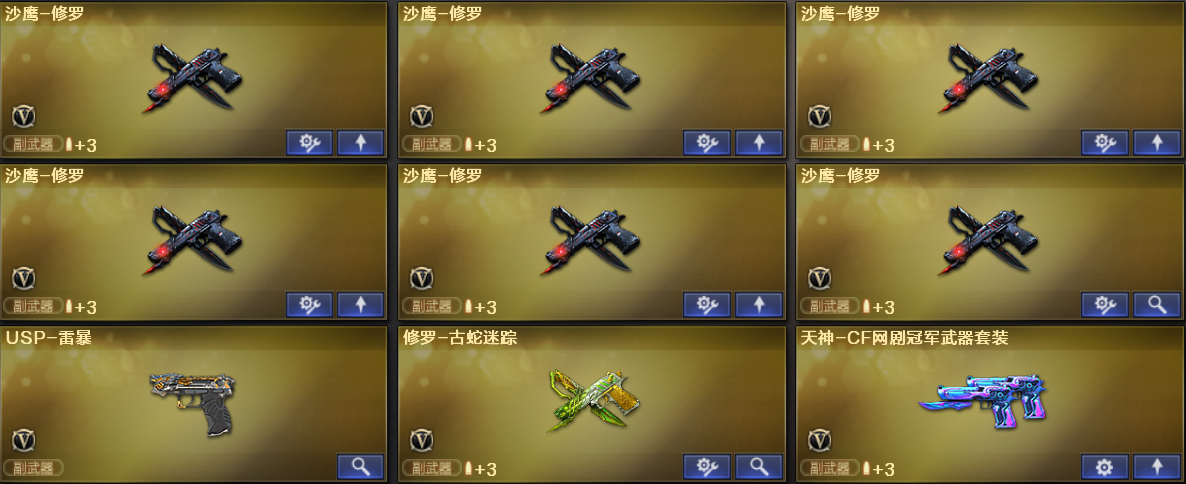Click the magnifier icon on USP-雷暴 card
Viewport: 1186px width, 484px height.
(x=360, y=467)
